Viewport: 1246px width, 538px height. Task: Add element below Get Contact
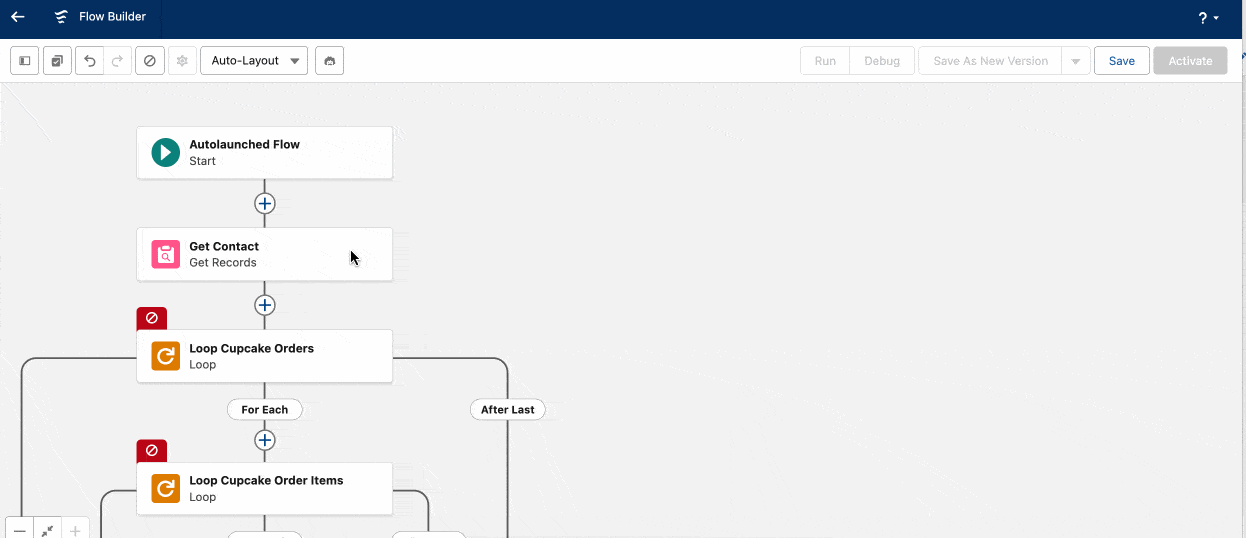(x=264, y=305)
